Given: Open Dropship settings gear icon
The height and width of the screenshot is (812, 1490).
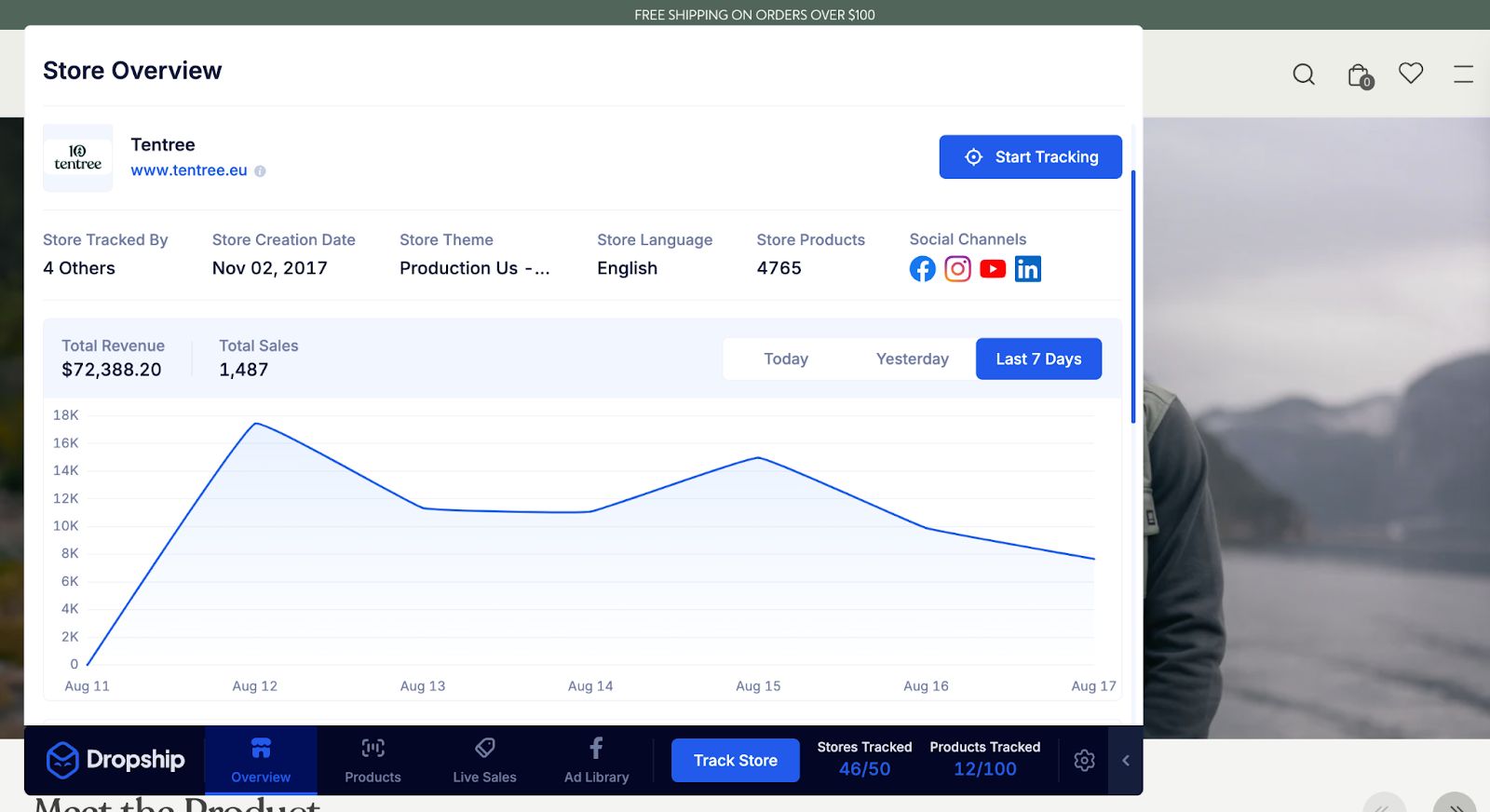Looking at the screenshot, I should [x=1084, y=761].
